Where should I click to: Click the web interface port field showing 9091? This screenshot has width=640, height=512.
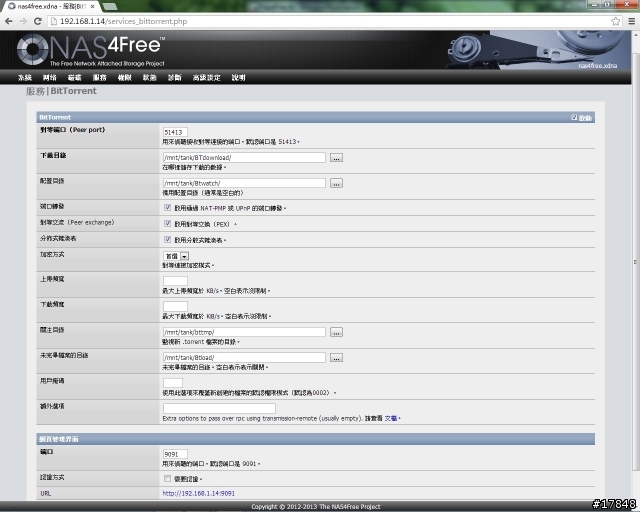(x=175, y=454)
